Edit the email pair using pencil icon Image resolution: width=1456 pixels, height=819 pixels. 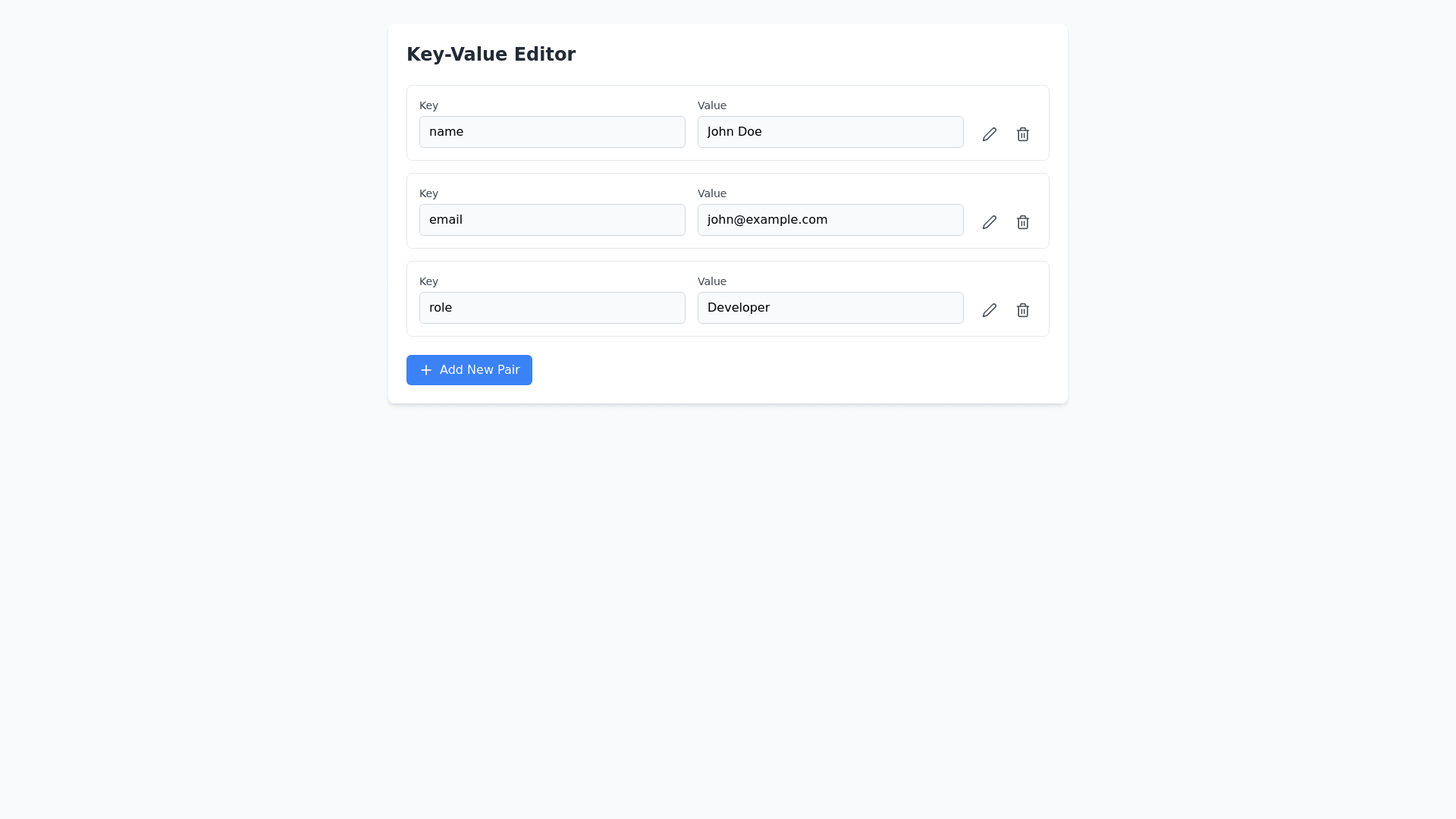990,222
